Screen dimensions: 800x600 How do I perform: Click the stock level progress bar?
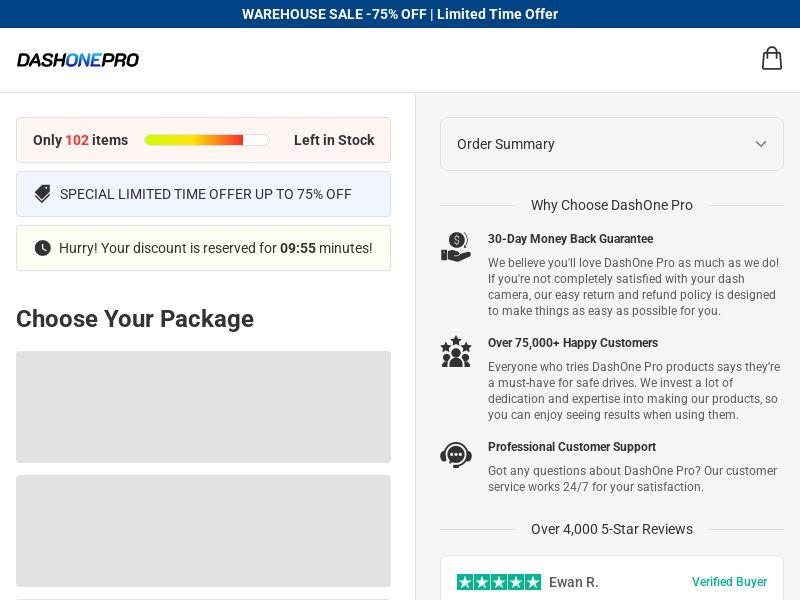[207, 140]
